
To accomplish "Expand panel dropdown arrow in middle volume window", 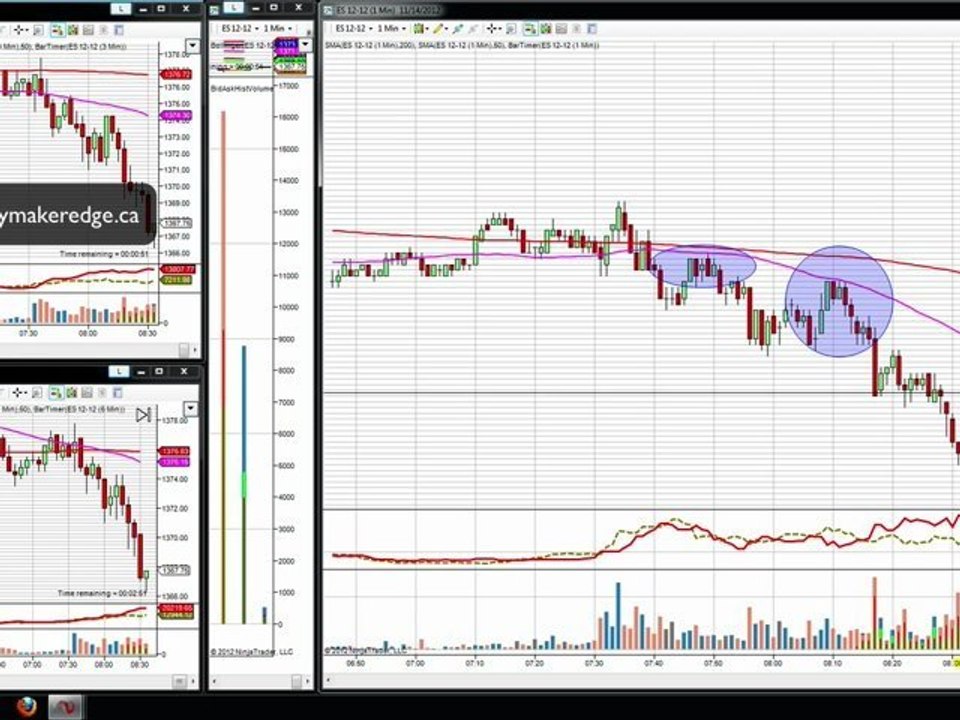I will coord(305,45).
